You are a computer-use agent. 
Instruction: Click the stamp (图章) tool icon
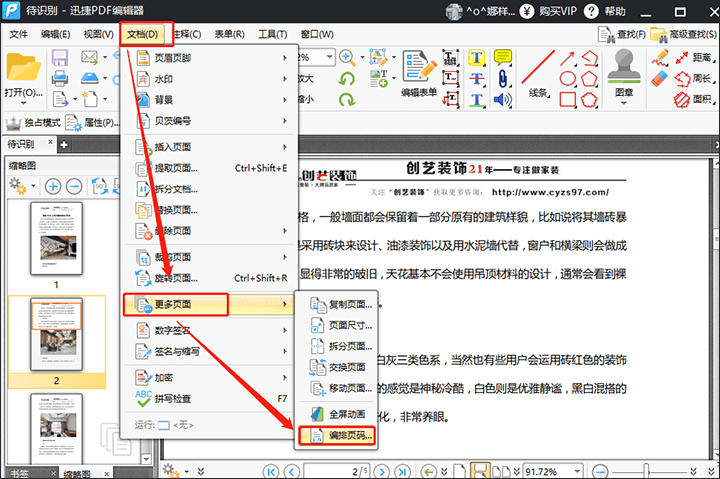click(623, 69)
